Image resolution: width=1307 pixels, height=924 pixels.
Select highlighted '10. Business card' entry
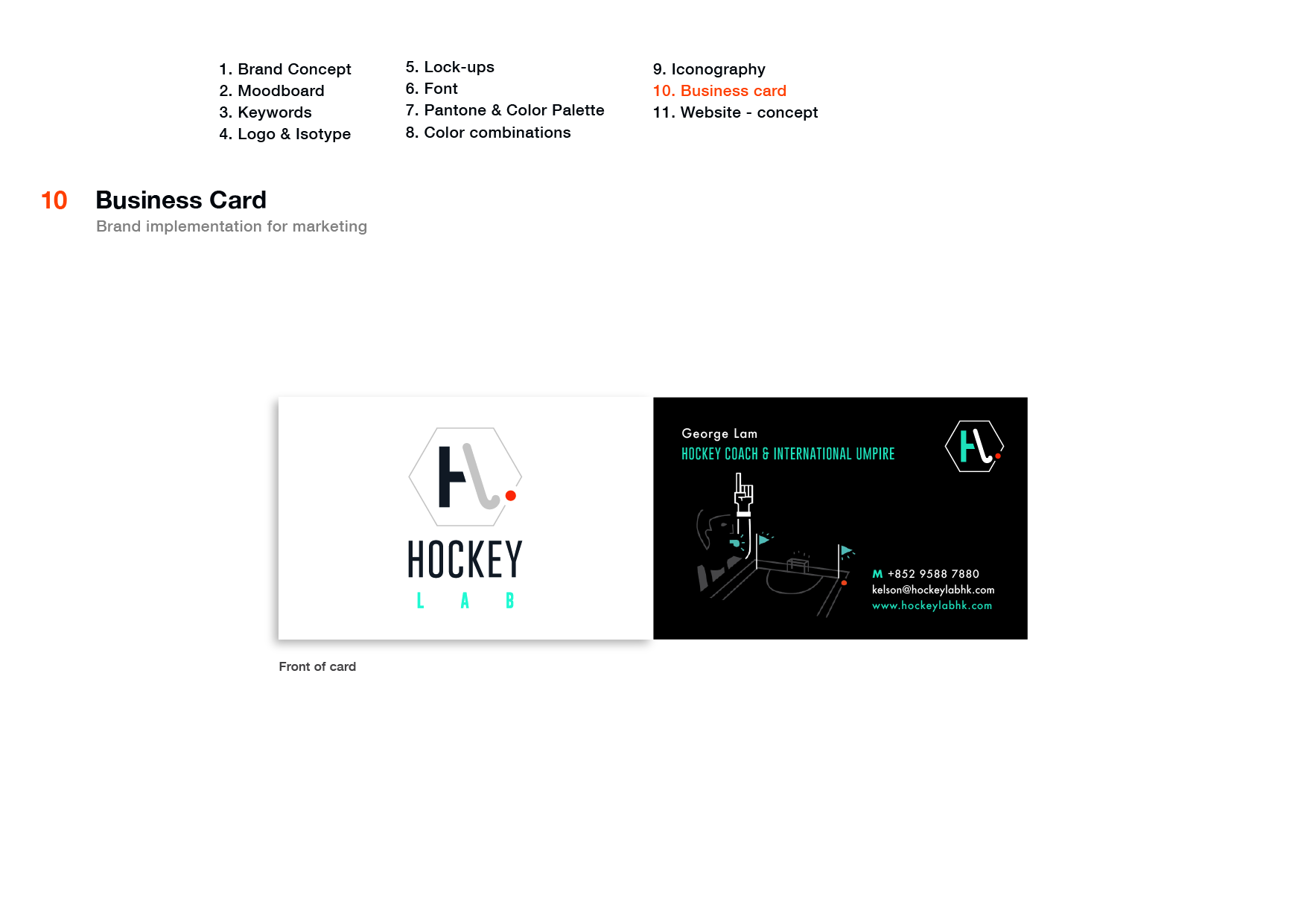click(x=719, y=91)
